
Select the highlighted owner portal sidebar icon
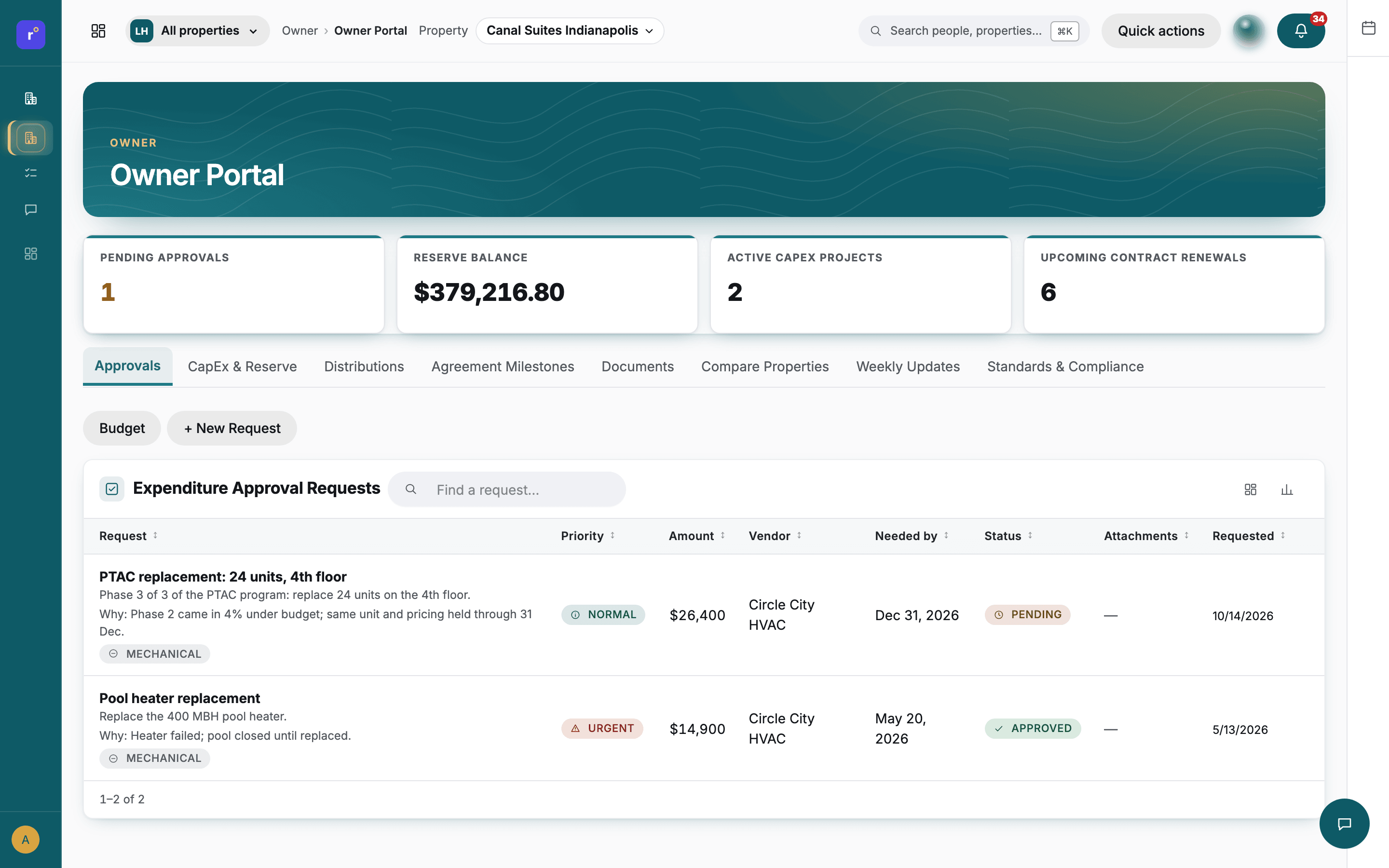(x=31, y=138)
